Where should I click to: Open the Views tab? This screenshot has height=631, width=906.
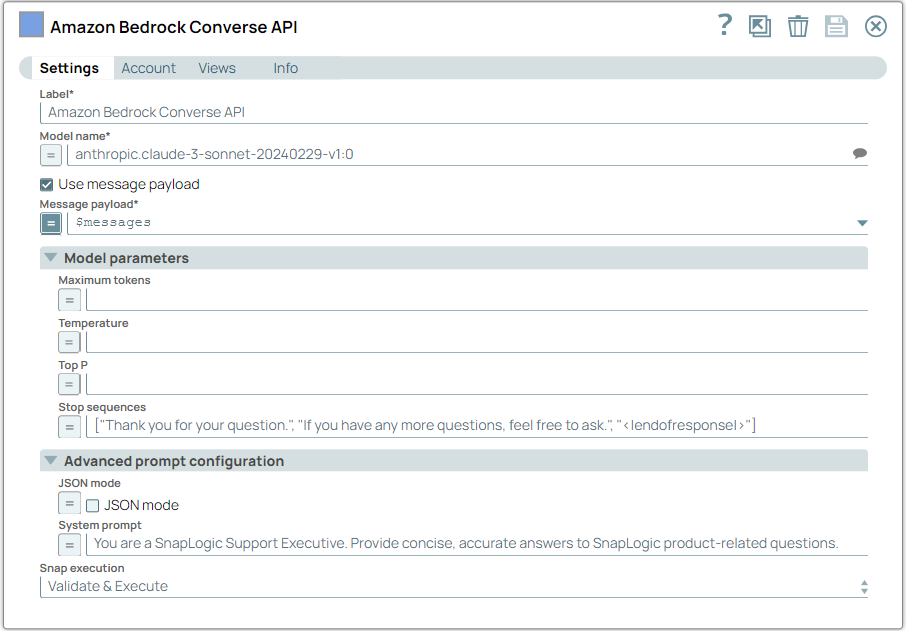217,67
